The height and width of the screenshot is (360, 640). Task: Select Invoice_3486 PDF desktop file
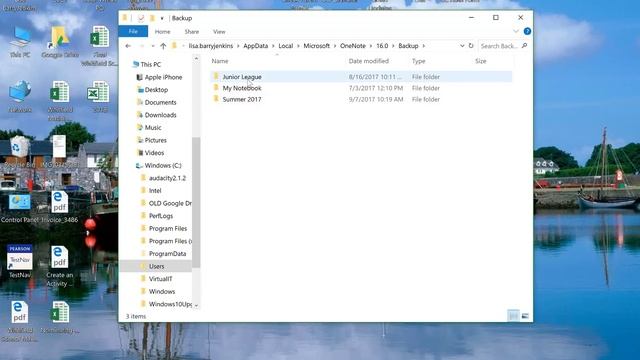coord(60,207)
